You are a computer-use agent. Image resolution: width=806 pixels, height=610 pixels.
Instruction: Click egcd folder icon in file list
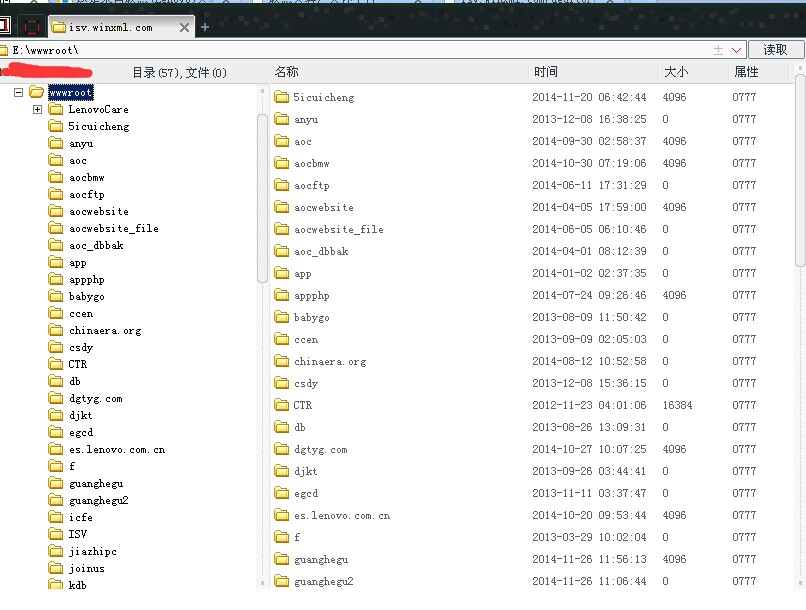tap(281, 493)
